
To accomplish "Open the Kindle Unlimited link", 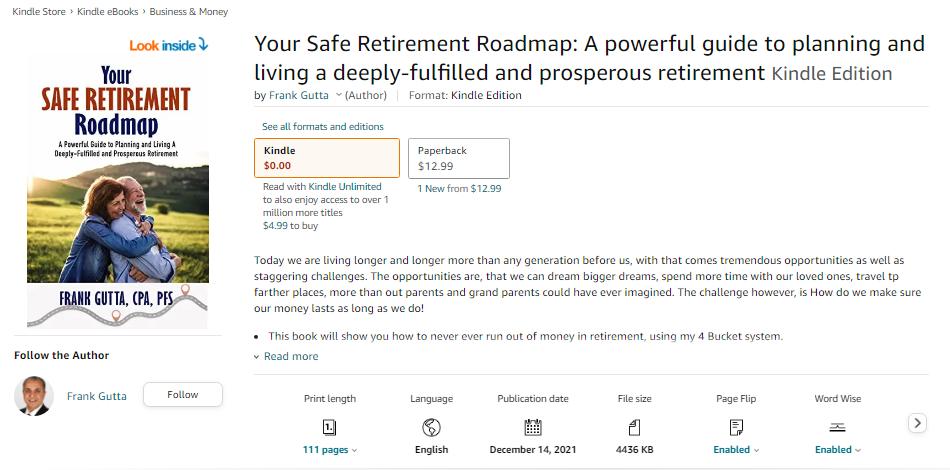I will pos(345,187).
